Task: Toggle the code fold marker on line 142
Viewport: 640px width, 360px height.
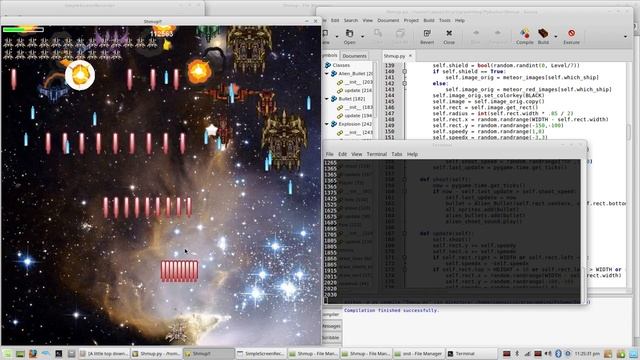Action: tap(404, 83)
